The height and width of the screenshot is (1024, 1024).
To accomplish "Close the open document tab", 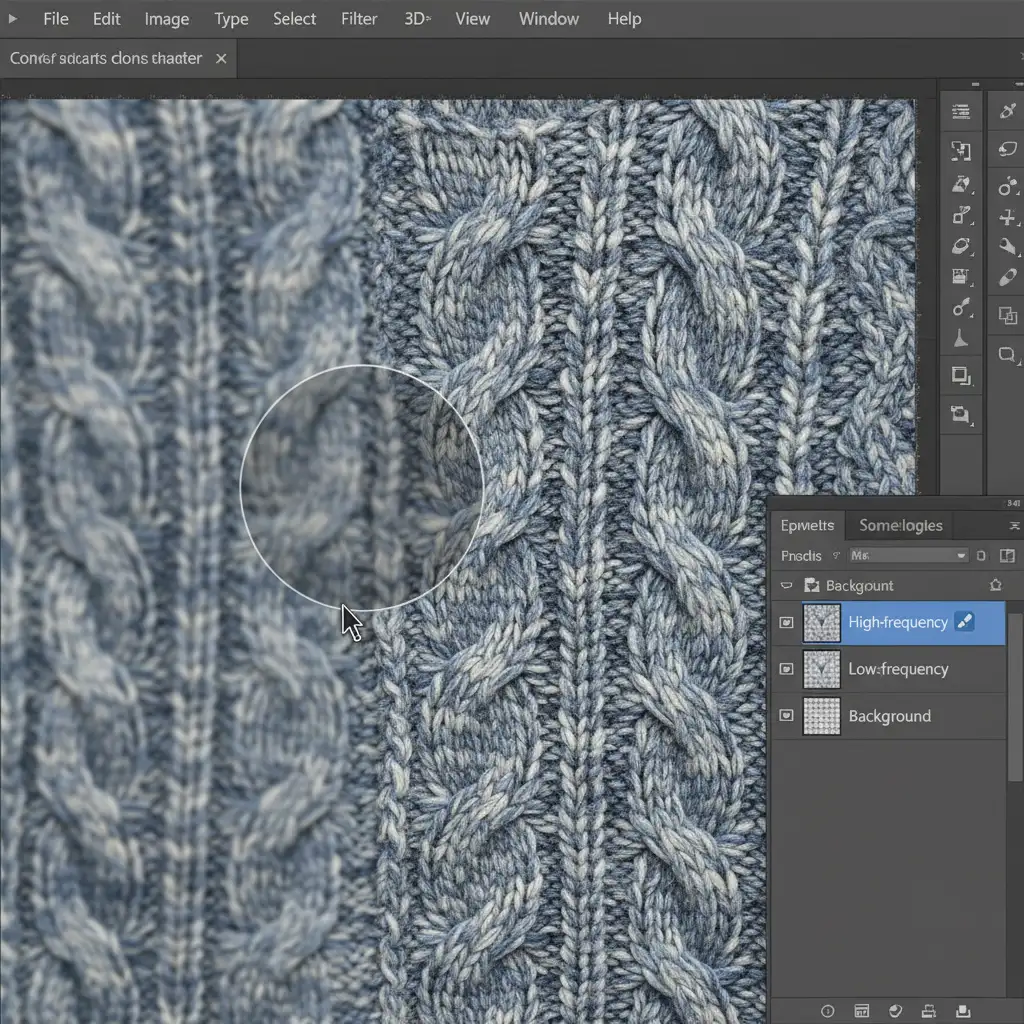I will pos(221,58).
